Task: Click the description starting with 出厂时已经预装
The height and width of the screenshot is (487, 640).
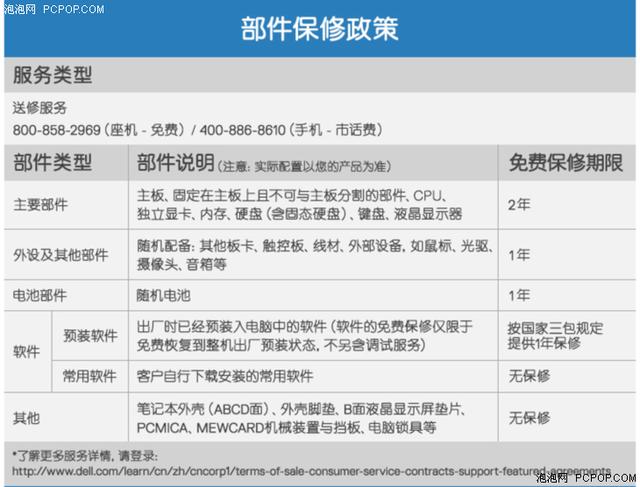Action: point(304,336)
